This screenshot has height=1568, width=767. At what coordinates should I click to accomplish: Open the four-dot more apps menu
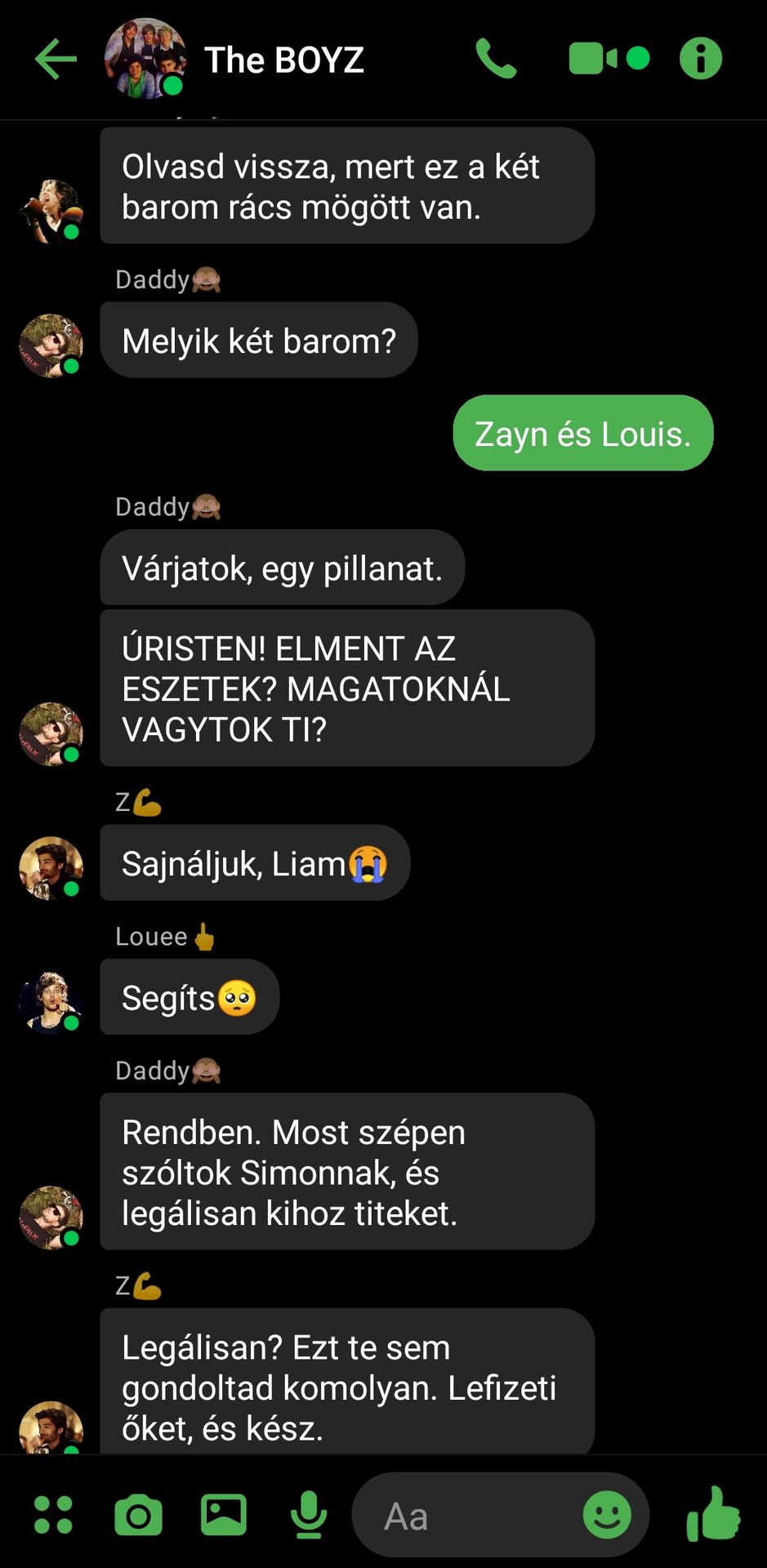pyautogui.click(x=54, y=1515)
